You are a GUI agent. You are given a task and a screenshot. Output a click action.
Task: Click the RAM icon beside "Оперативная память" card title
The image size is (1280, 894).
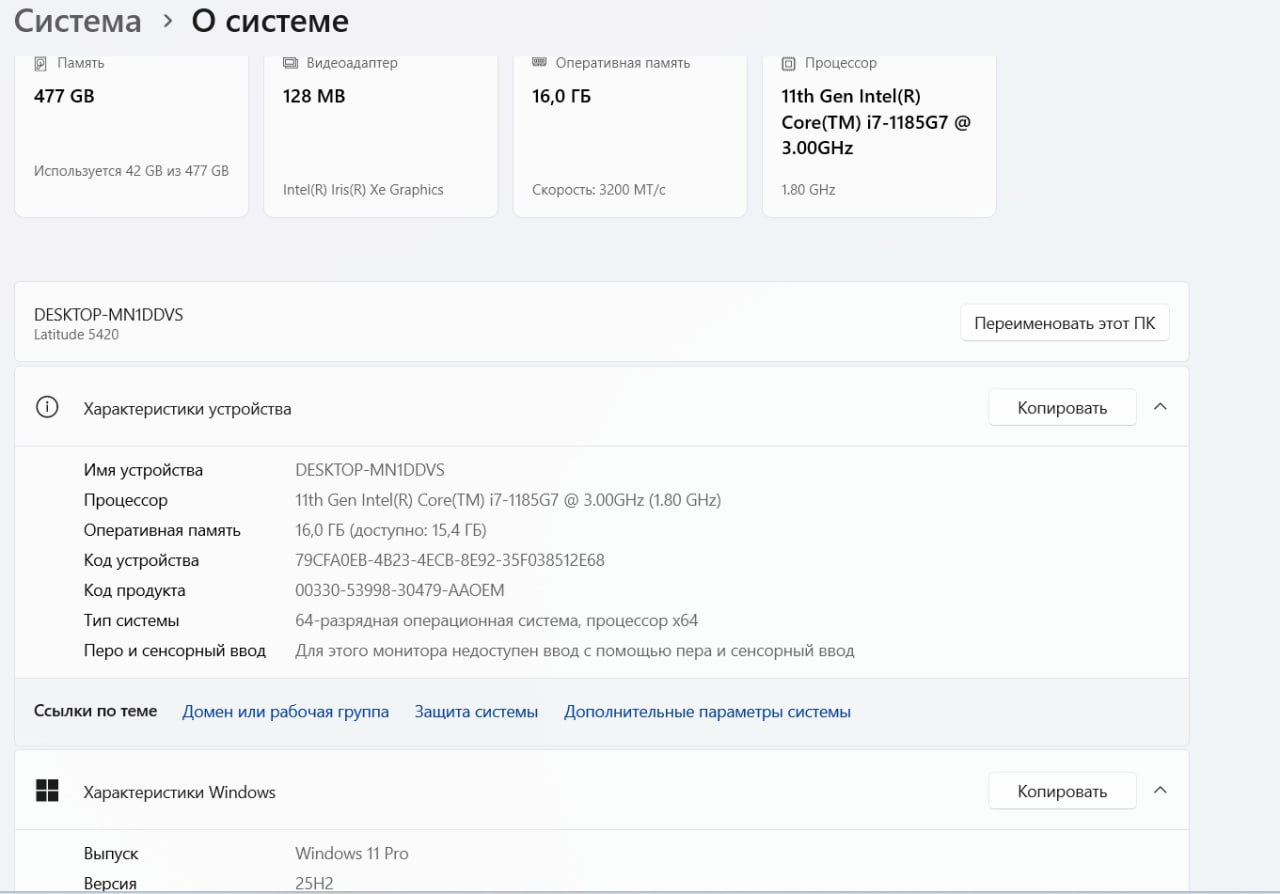tap(539, 62)
